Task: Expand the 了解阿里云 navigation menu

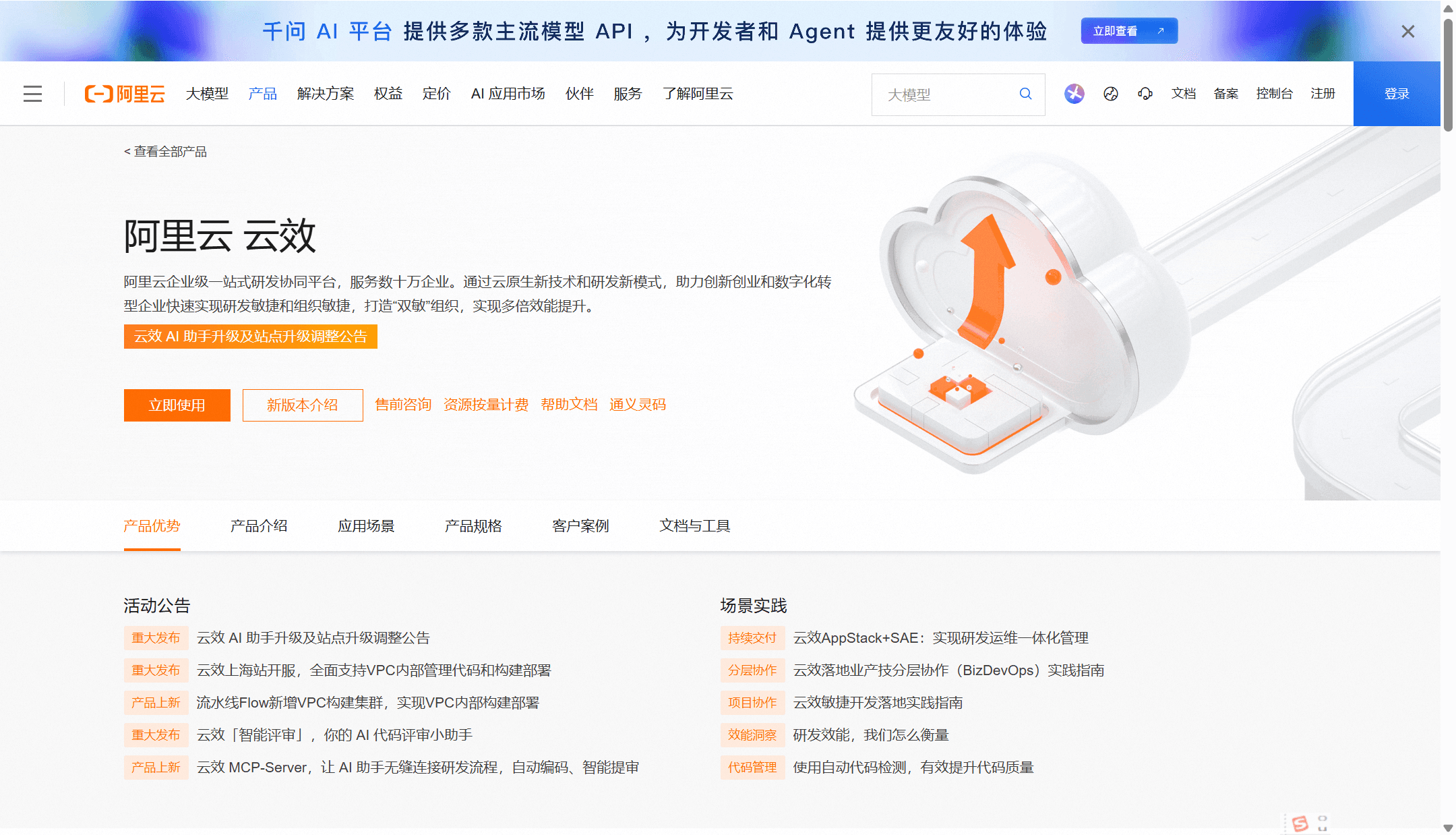Action: (x=698, y=94)
